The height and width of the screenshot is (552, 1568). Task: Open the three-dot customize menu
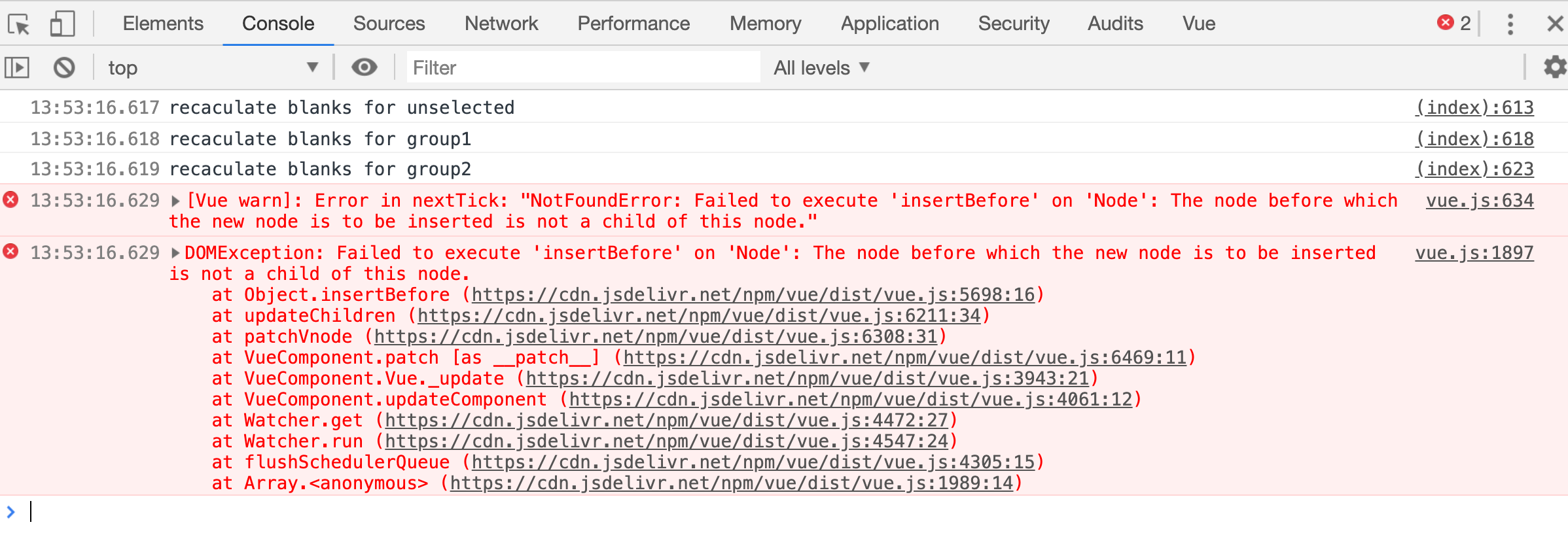tap(1510, 24)
